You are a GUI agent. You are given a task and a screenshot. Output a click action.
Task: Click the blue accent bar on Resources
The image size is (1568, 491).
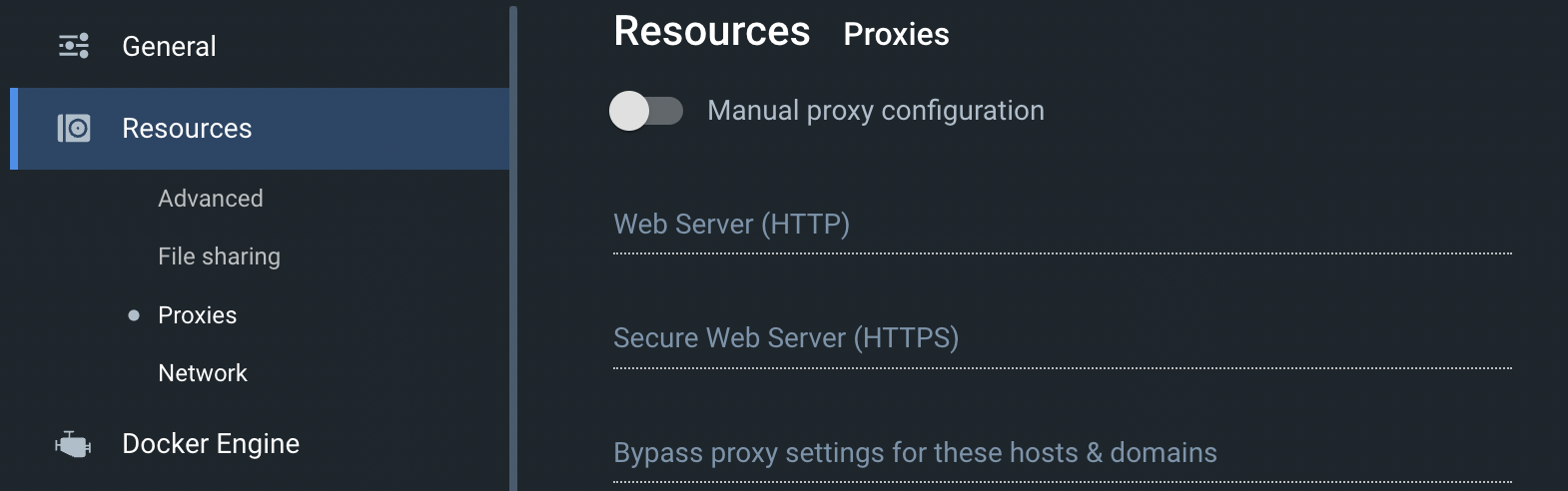click(14, 129)
